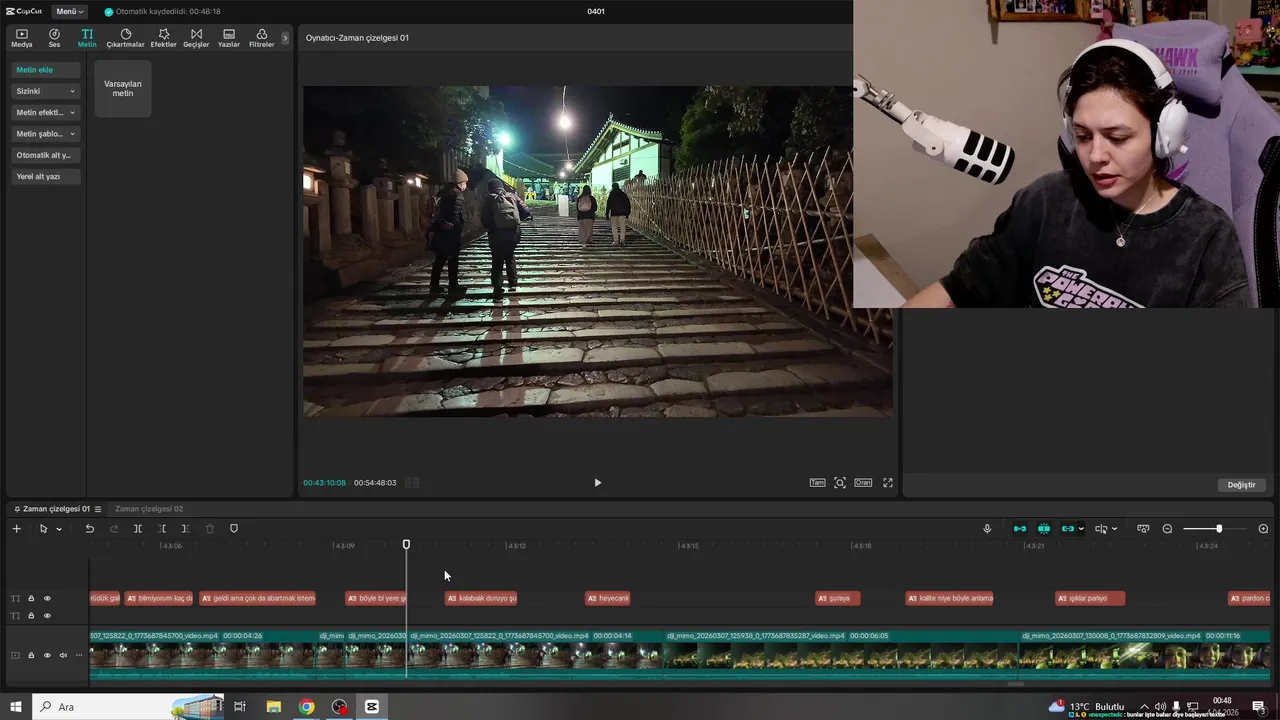This screenshot has height=720, width=1280.
Task: Zoom out the timeline
Action: point(1167,529)
